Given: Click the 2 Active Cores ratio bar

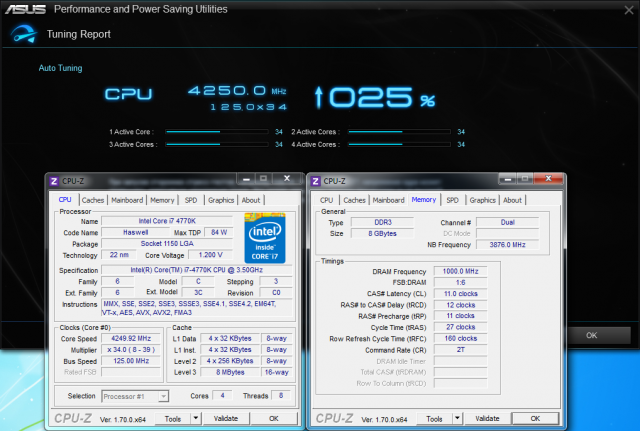Looking at the screenshot, I should 399,132.
